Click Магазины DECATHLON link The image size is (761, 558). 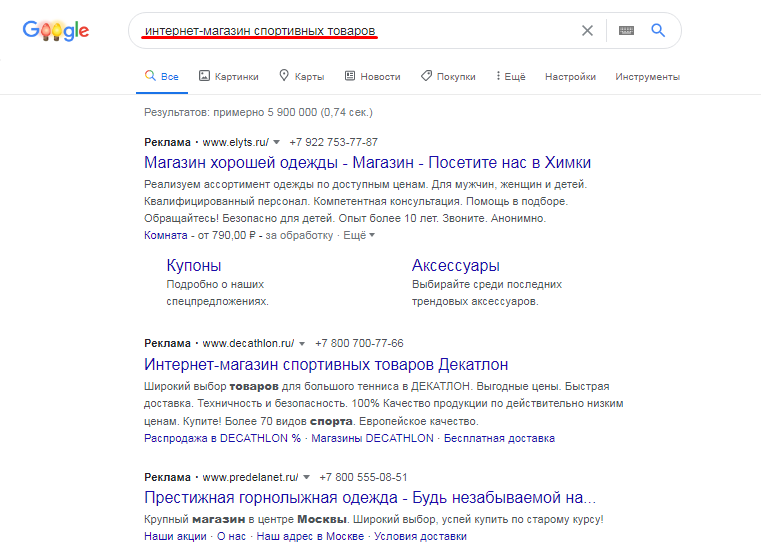[x=372, y=438]
